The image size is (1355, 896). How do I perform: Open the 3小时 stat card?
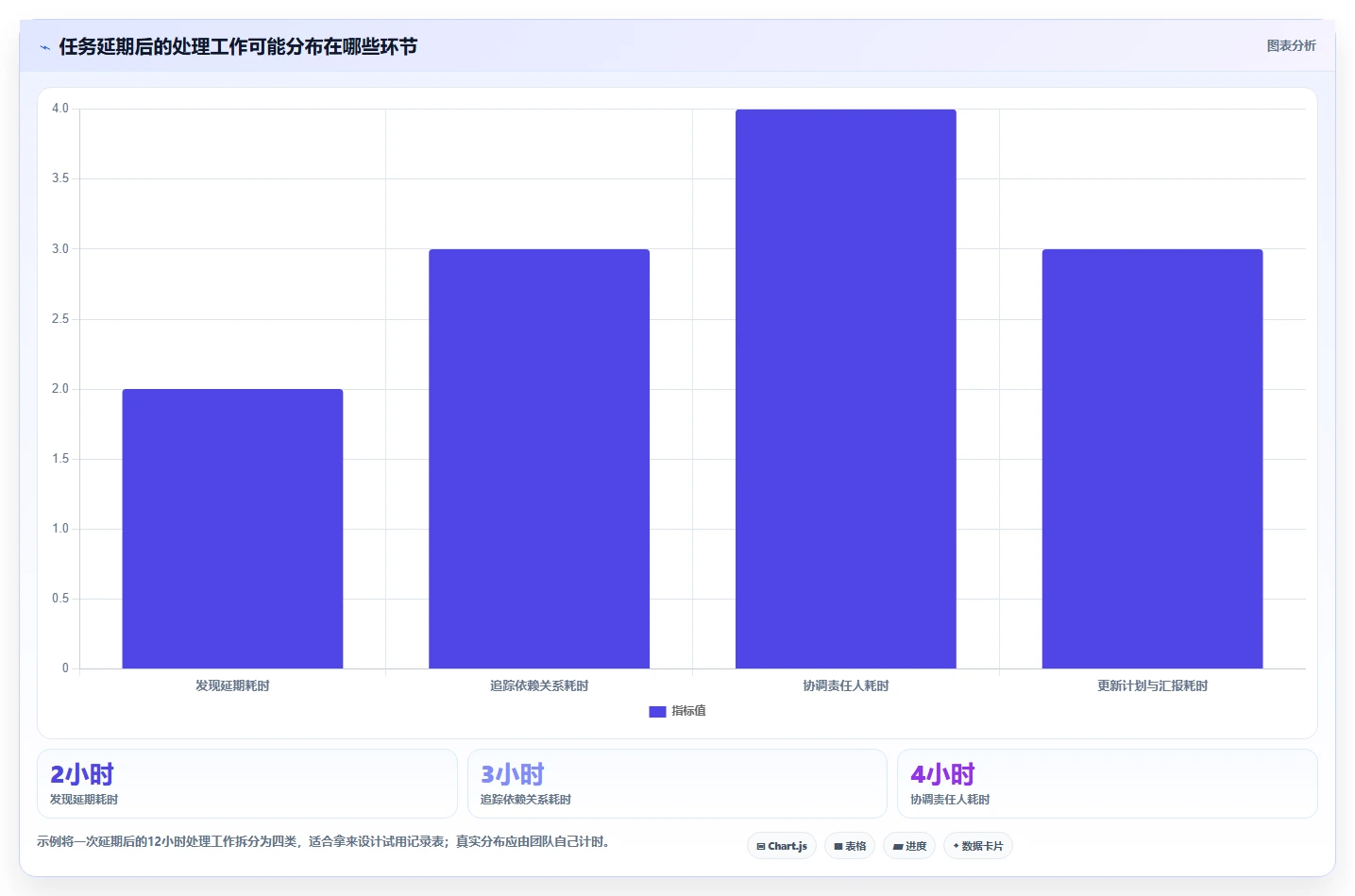pos(677,784)
